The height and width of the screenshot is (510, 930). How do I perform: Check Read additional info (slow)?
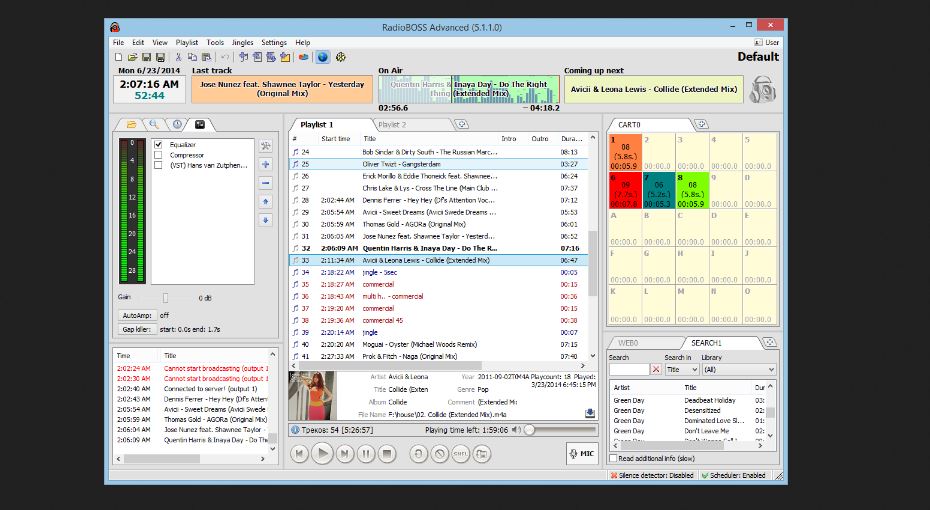coord(613,458)
